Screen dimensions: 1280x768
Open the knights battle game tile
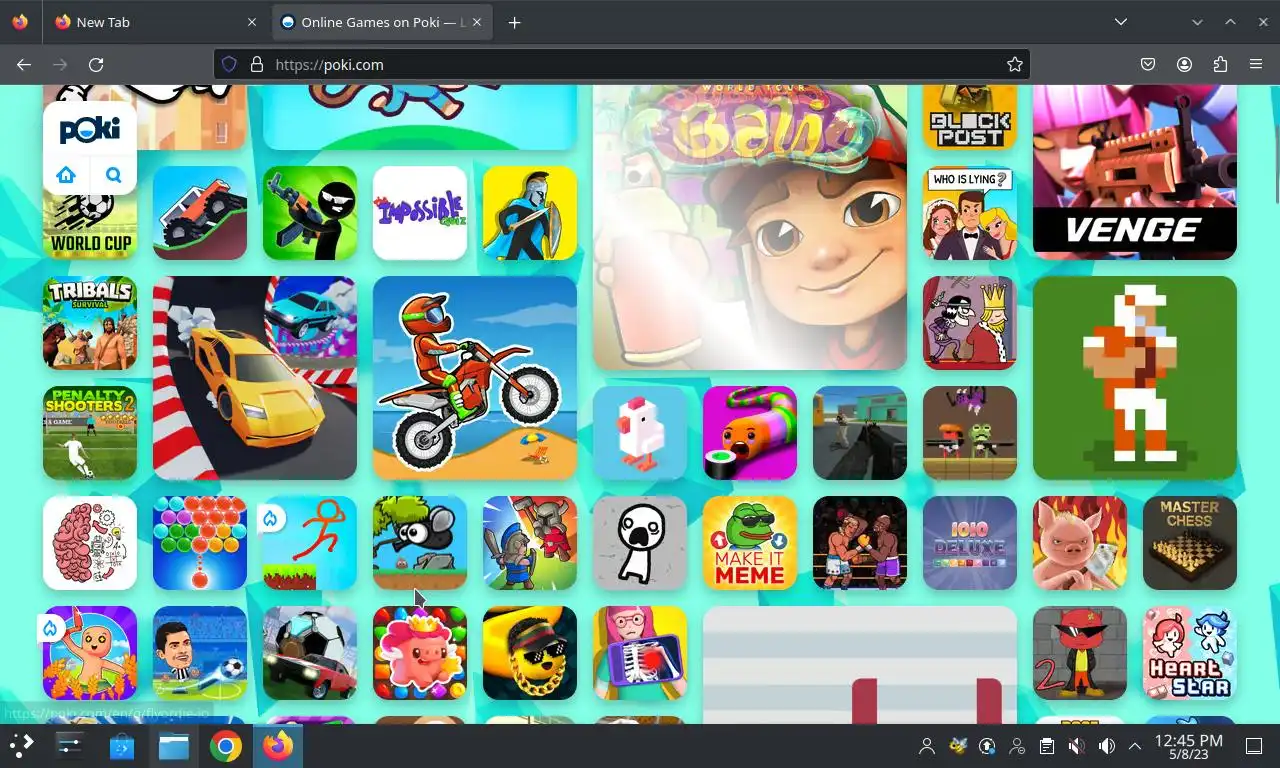[x=530, y=543]
